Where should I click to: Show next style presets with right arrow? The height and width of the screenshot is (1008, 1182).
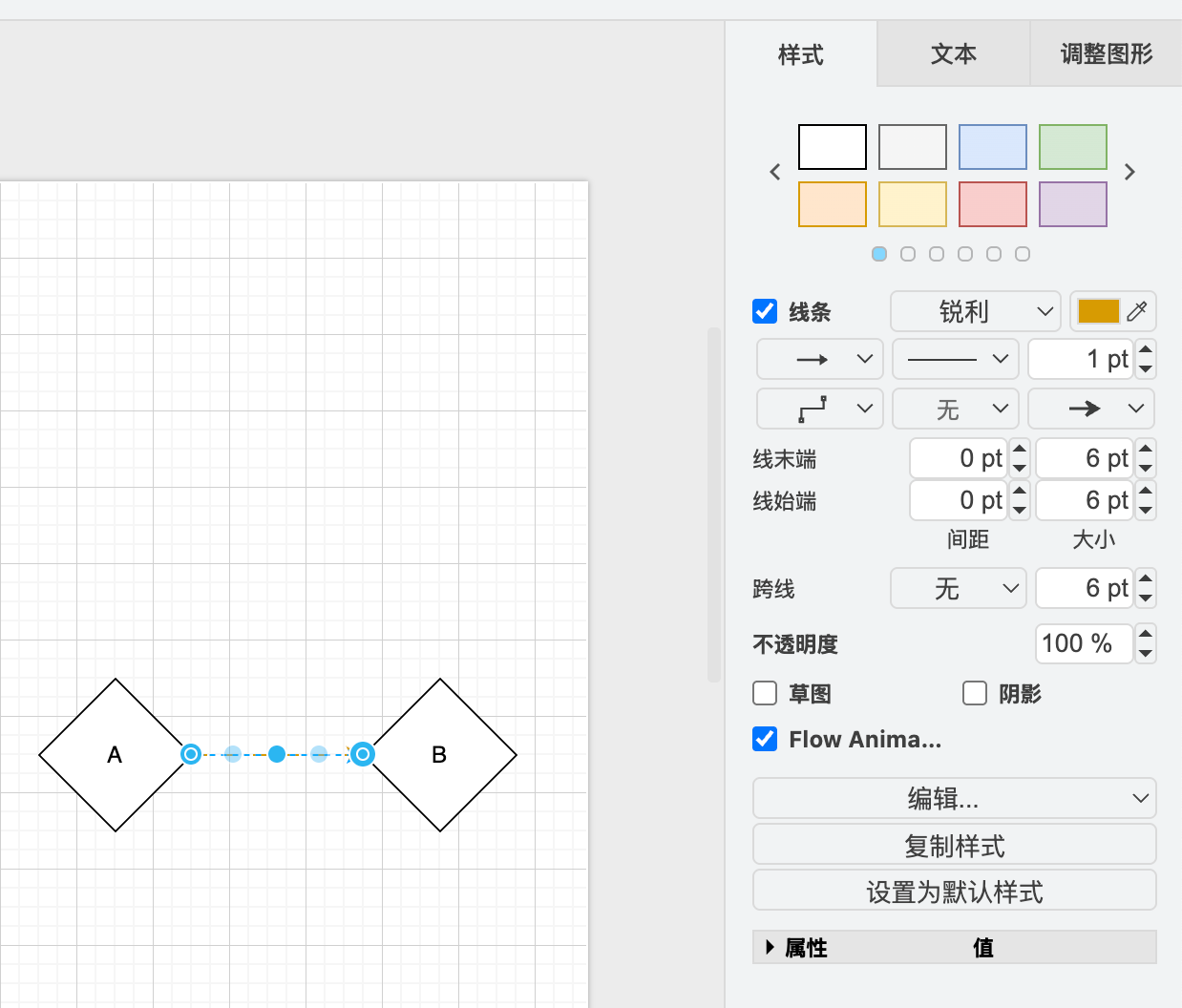[1129, 172]
